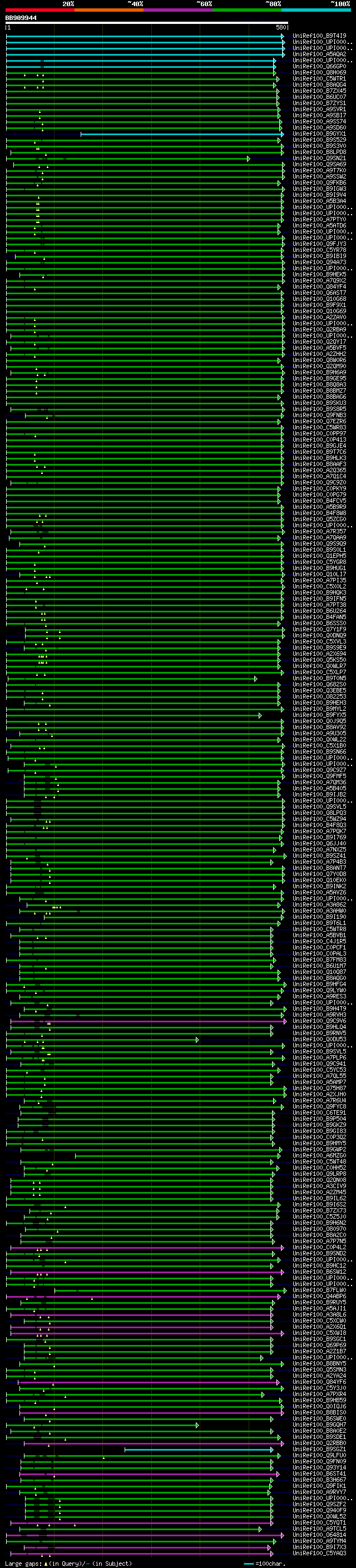Click the cyan ~100% identity legend segment

[316, 10]
